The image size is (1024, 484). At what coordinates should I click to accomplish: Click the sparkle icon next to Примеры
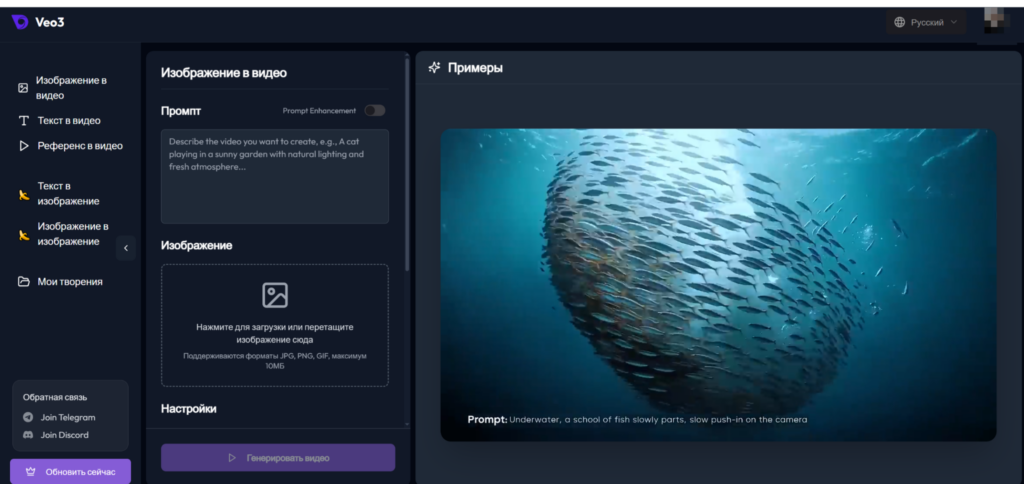coord(434,68)
